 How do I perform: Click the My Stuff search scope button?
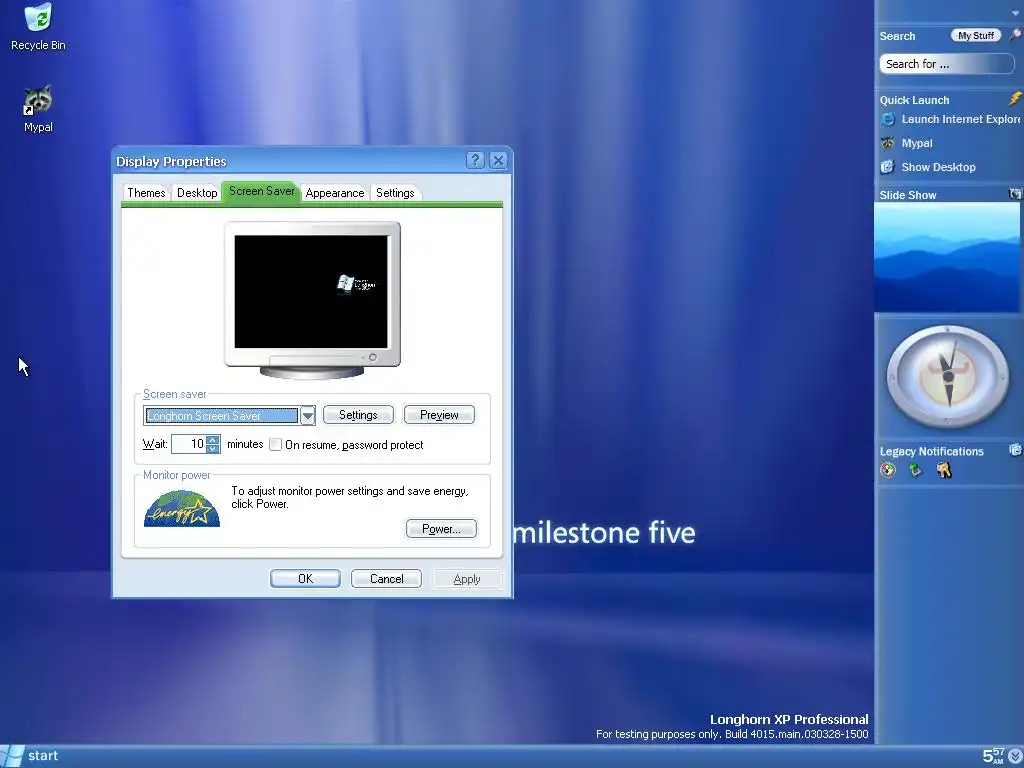point(976,35)
